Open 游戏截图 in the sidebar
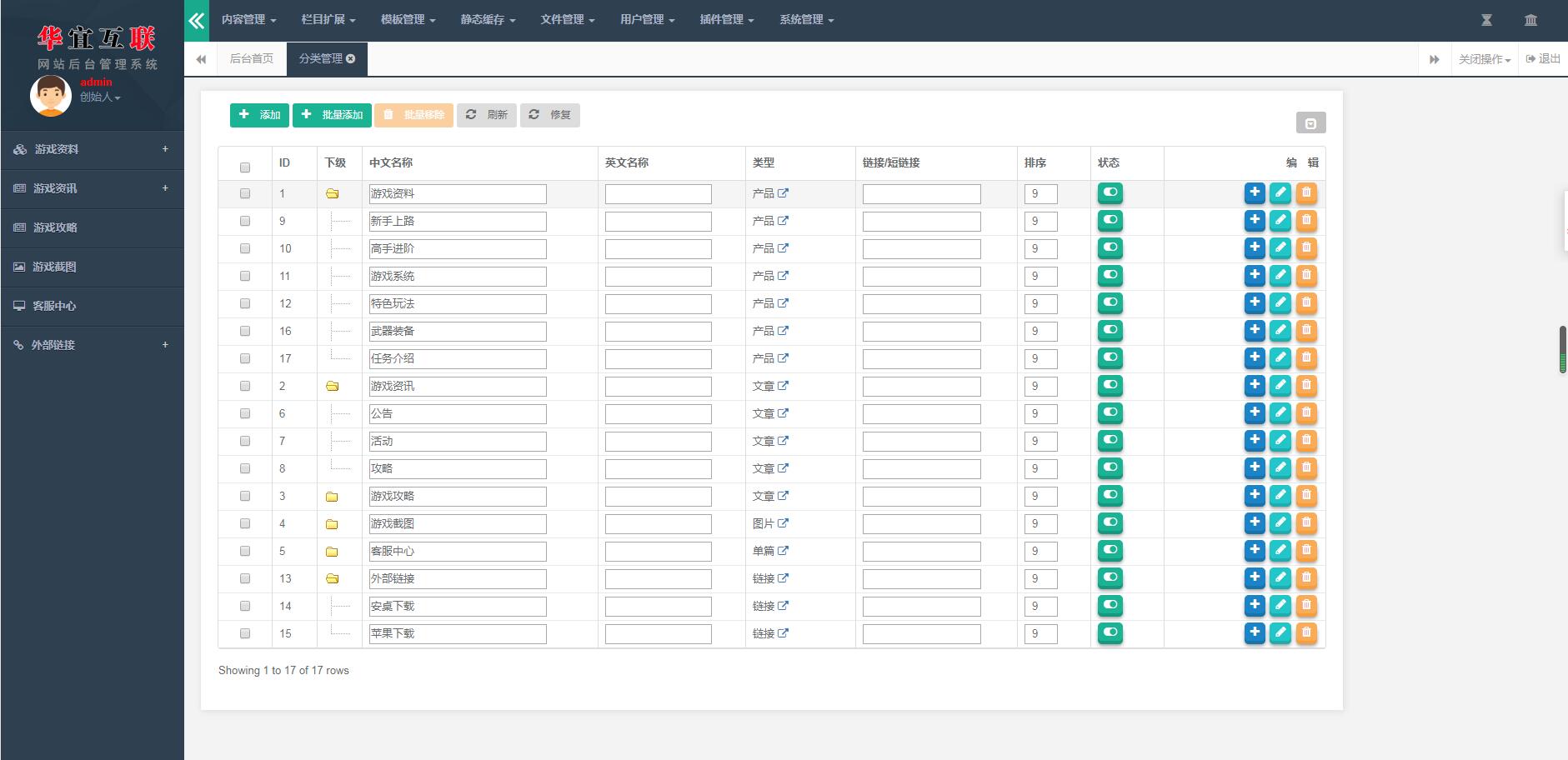Viewport: 1568px width, 760px height. pos(92,267)
